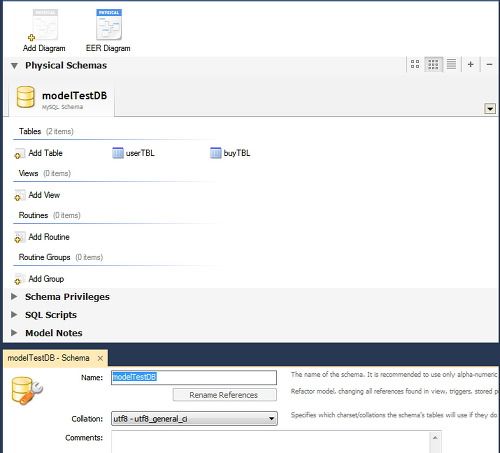This screenshot has height=453, width=500.
Task: Close the modelTestDB - Schema tab
Action: 100,358
